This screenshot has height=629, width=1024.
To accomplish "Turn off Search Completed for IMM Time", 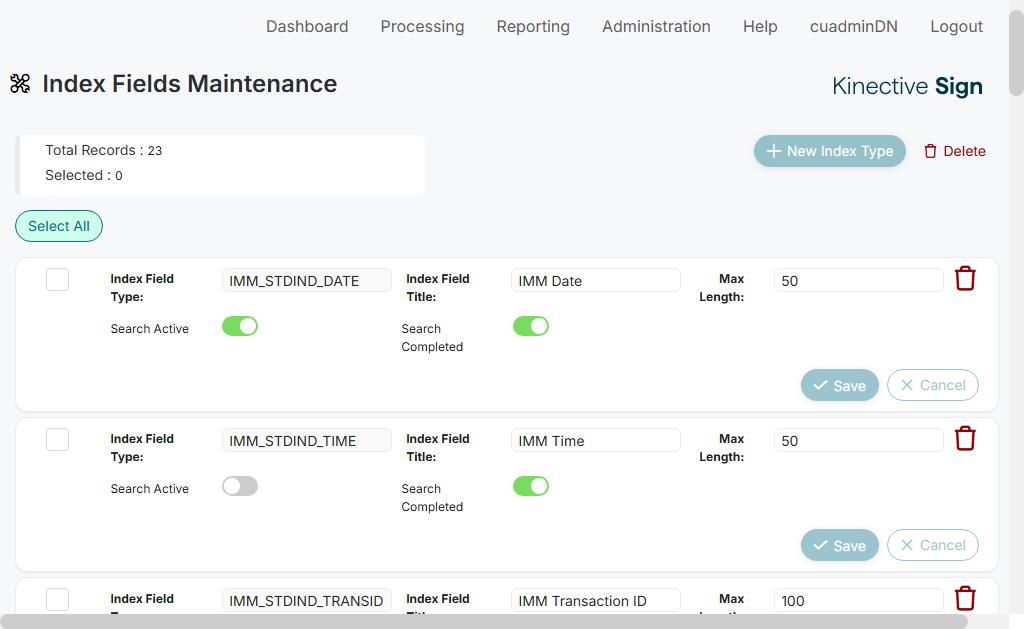I will click(531, 486).
